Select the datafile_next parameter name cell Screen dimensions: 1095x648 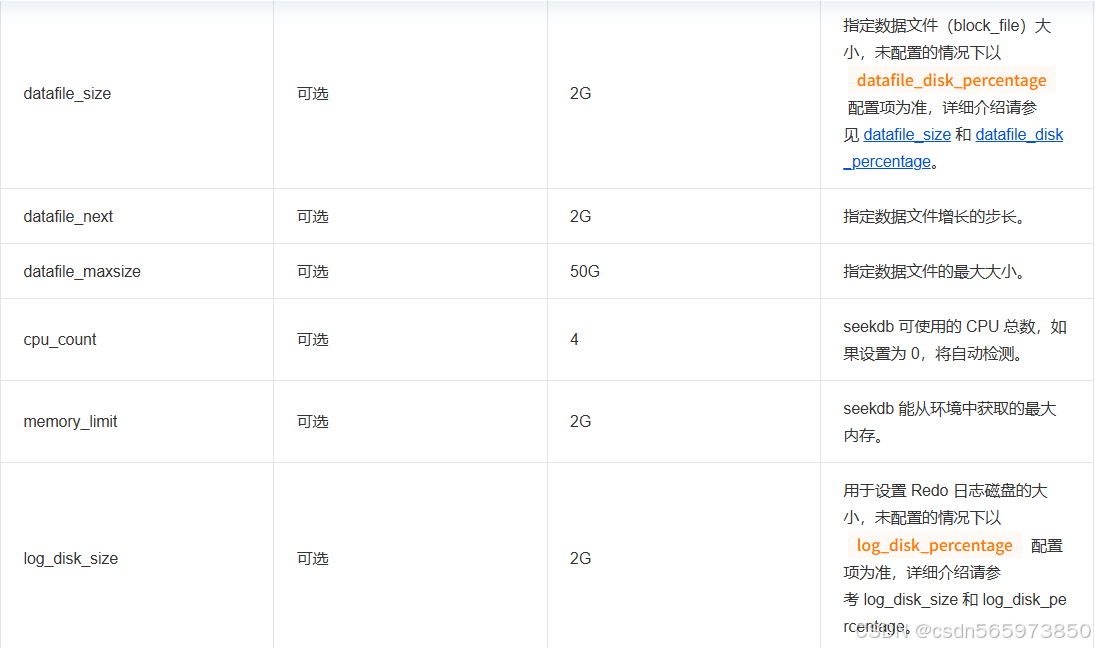tap(68, 215)
